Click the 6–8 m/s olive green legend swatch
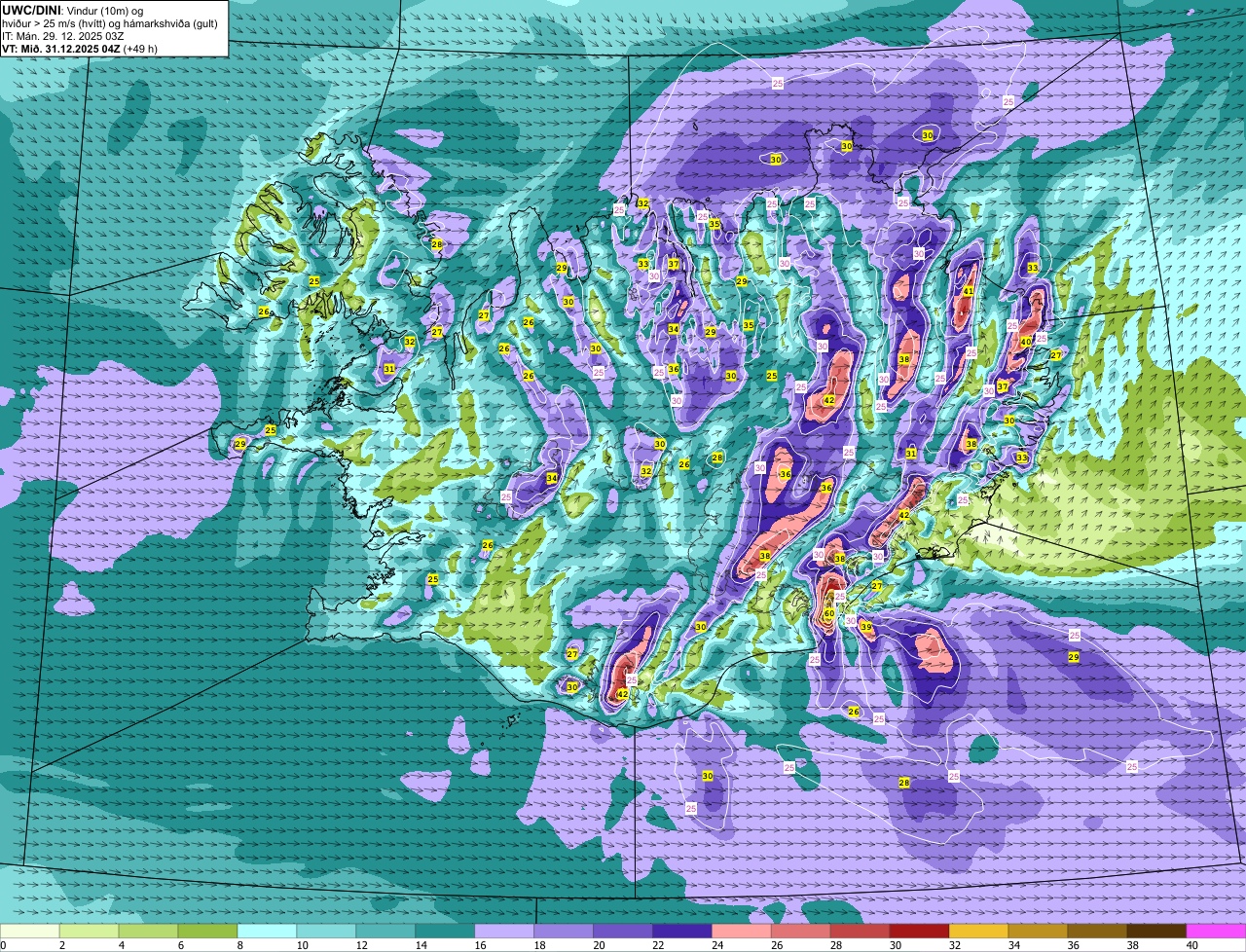Screen dimensions: 1246x952 click(x=207, y=931)
